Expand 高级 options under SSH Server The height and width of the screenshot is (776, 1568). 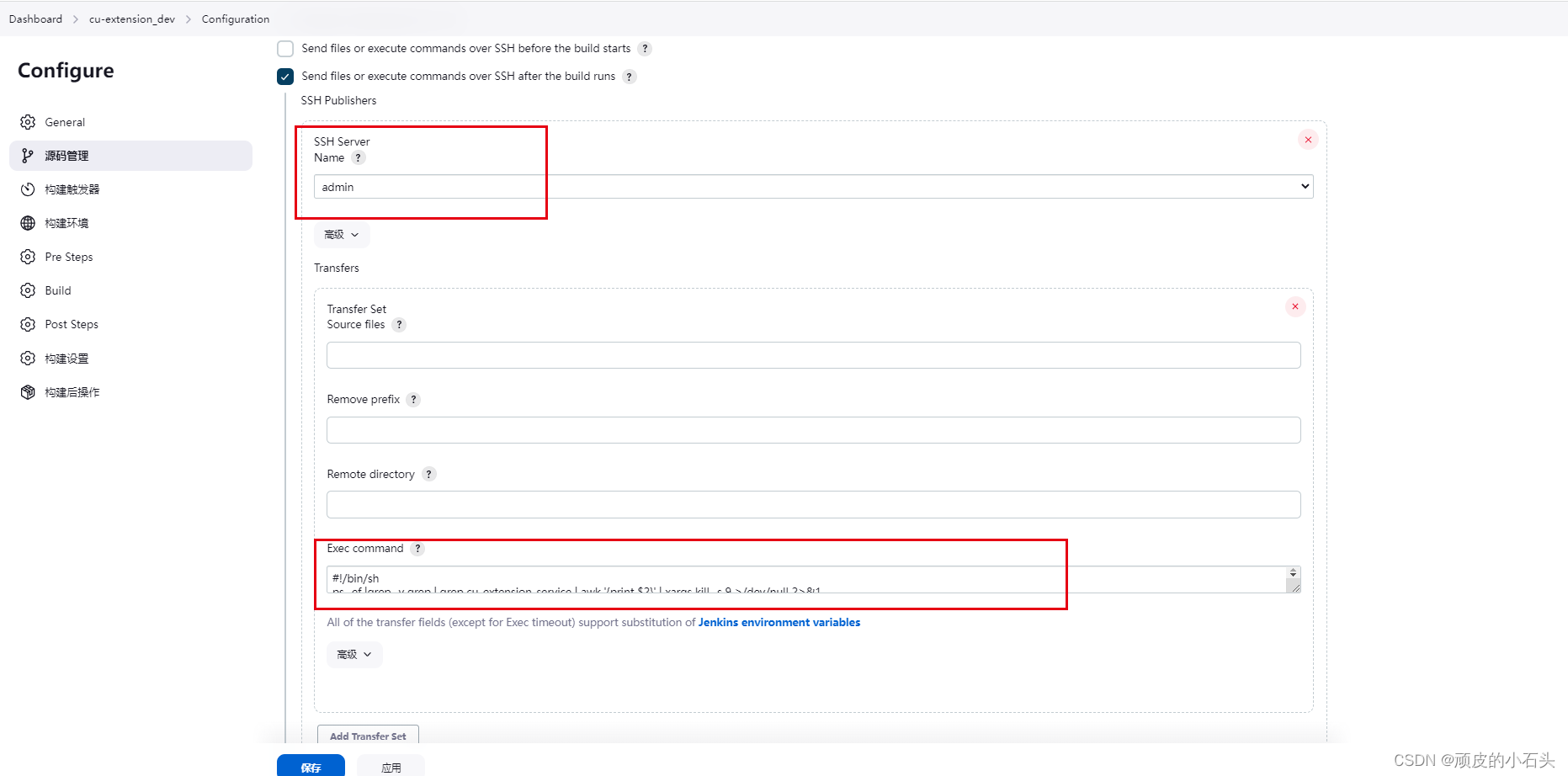tap(342, 235)
